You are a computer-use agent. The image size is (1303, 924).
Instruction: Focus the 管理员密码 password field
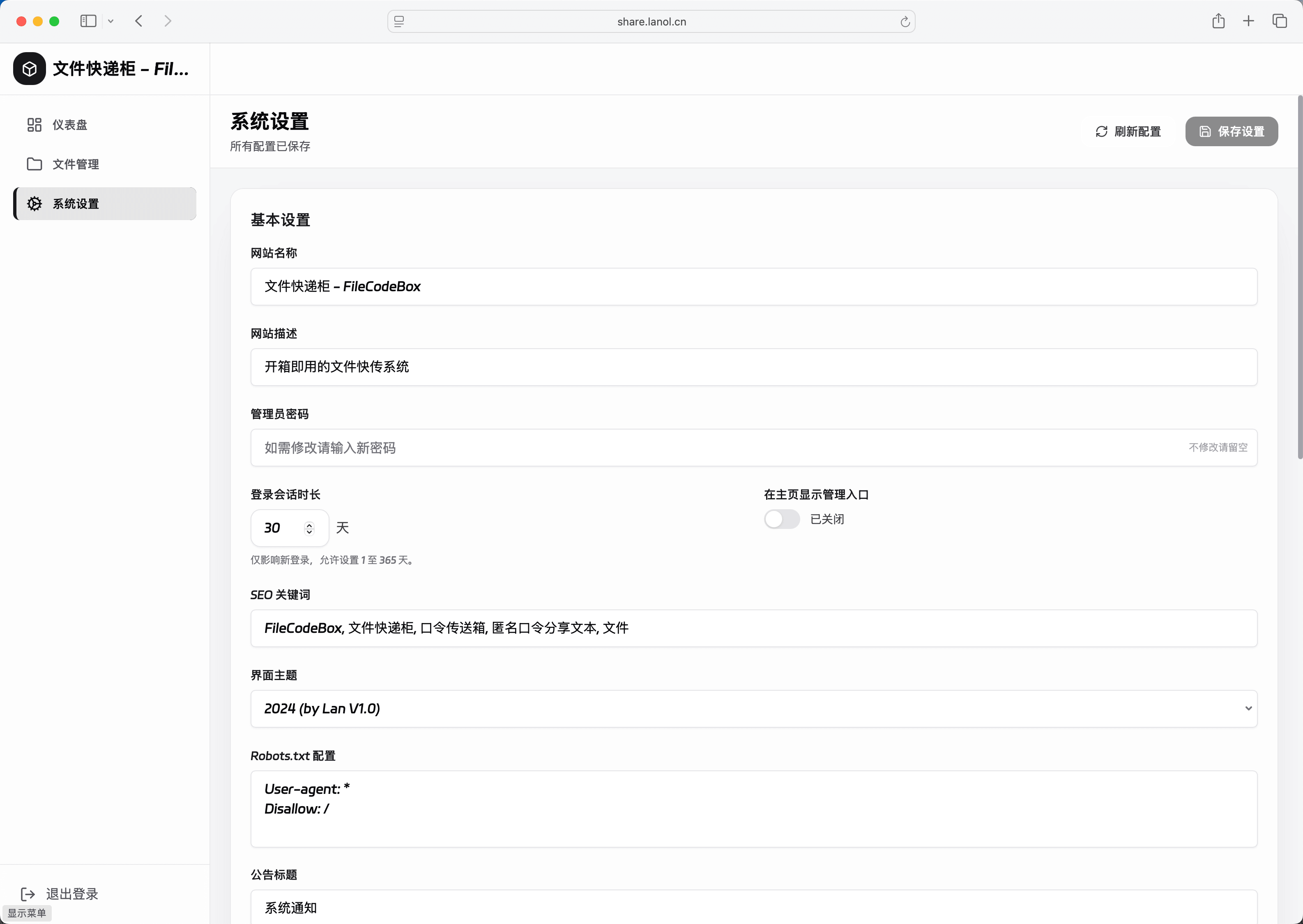click(753, 448)
